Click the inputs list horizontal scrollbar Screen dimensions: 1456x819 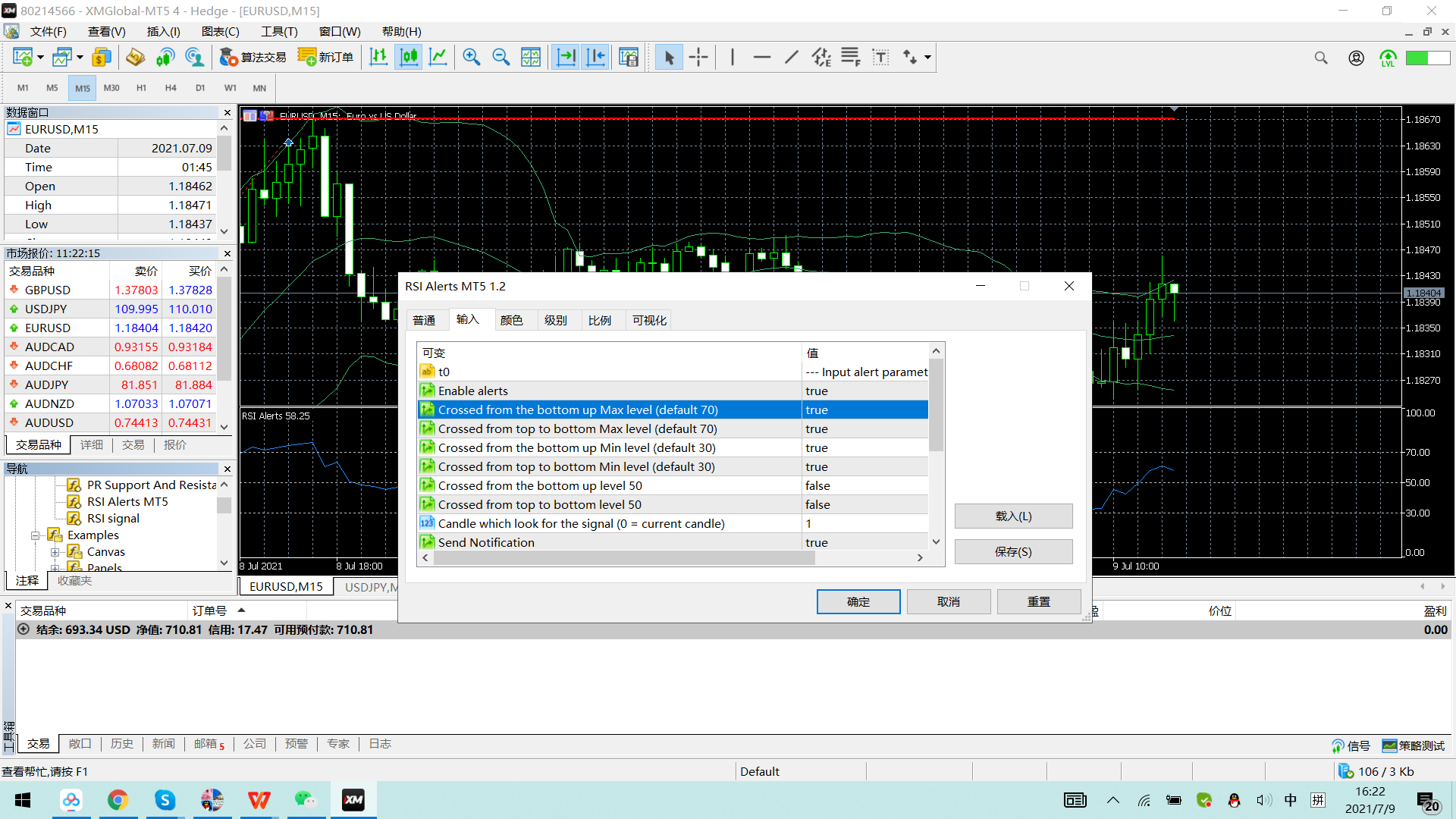coord(623,558)
